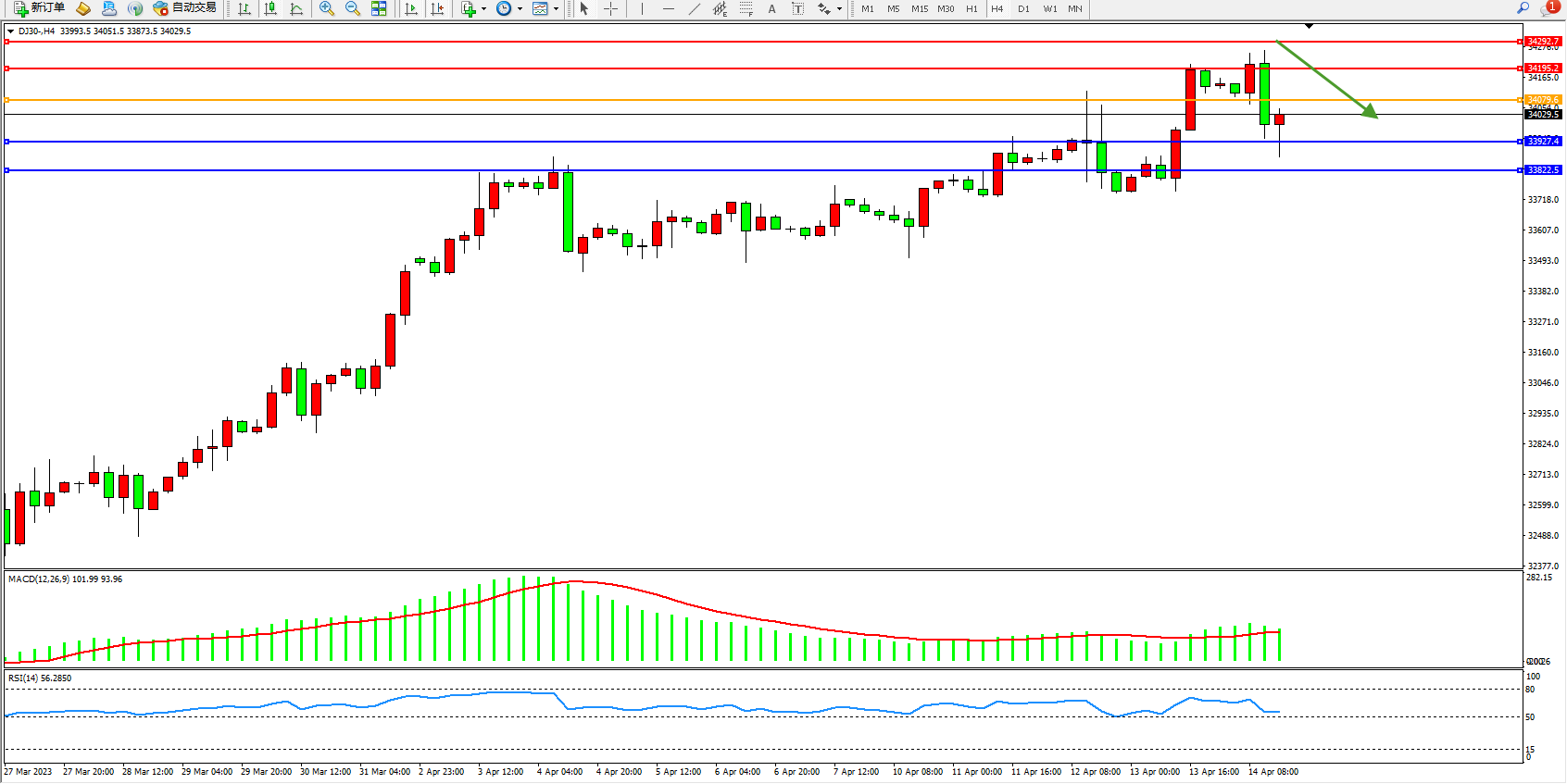
Task: Toggle chart shift from right edge
Action: (437, 8)
